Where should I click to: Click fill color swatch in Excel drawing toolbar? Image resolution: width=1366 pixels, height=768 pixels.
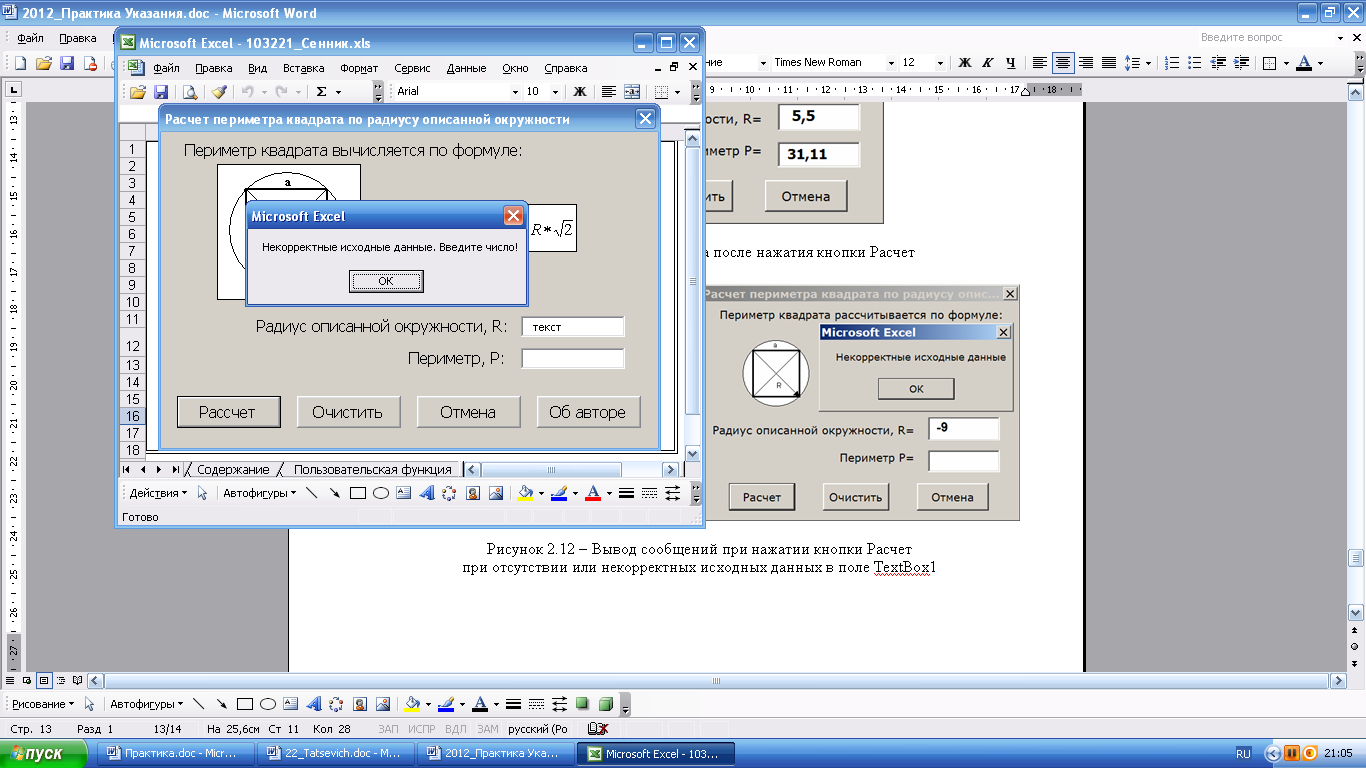[524, 493]
